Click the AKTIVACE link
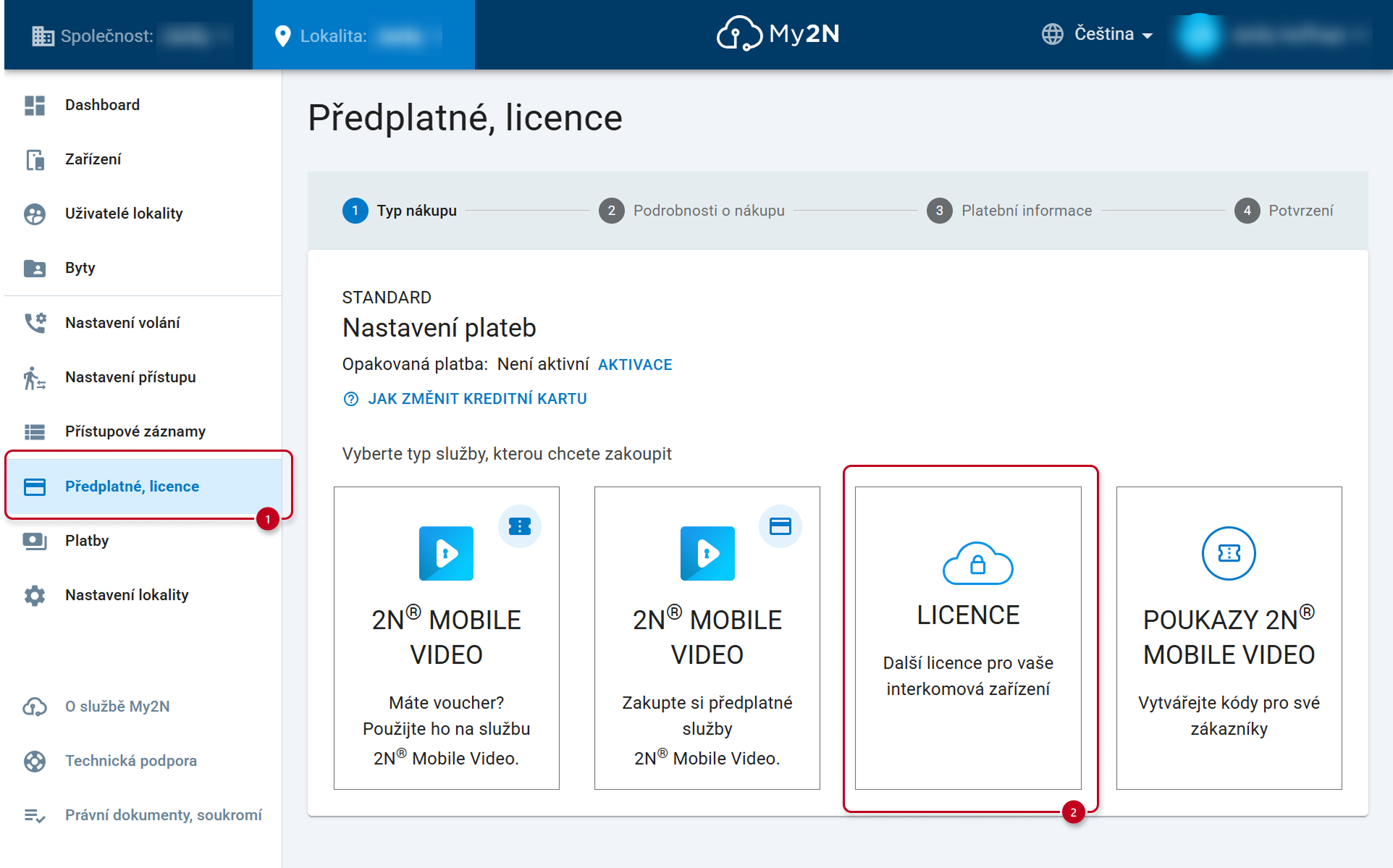Viewport: 1393px width, 868px height. click(635, 365)
